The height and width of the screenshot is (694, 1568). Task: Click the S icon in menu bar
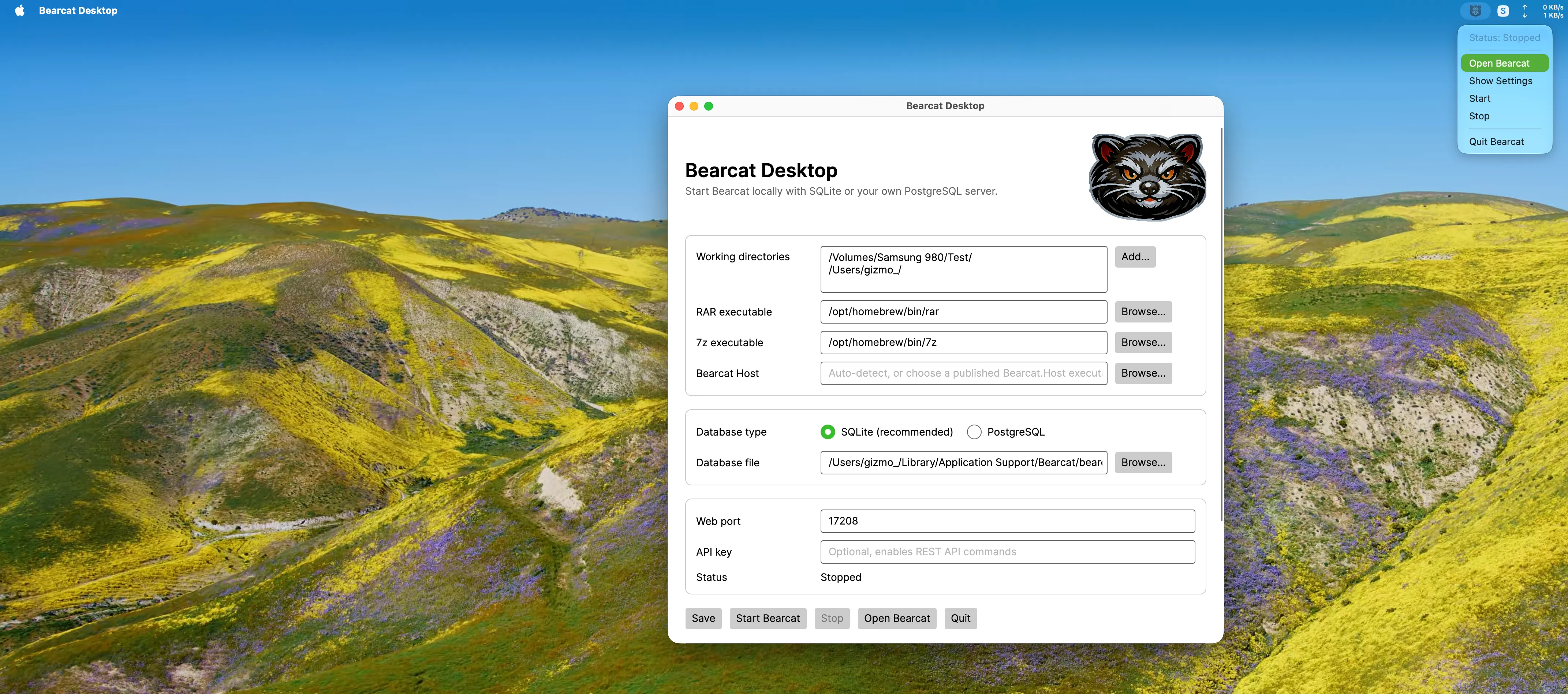tap(1503, 11)
